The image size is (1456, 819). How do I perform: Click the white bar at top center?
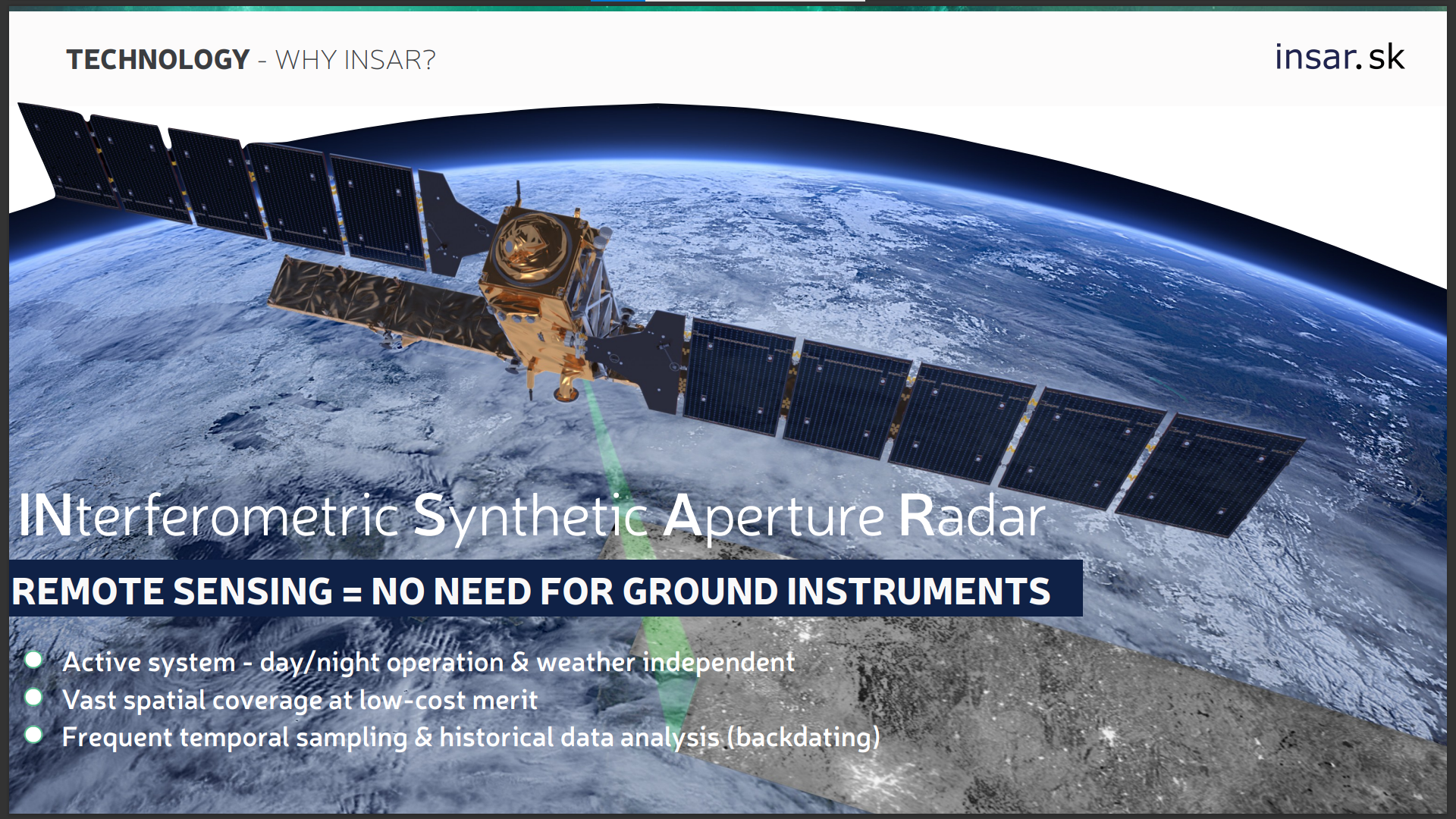(x=755, y=1)
